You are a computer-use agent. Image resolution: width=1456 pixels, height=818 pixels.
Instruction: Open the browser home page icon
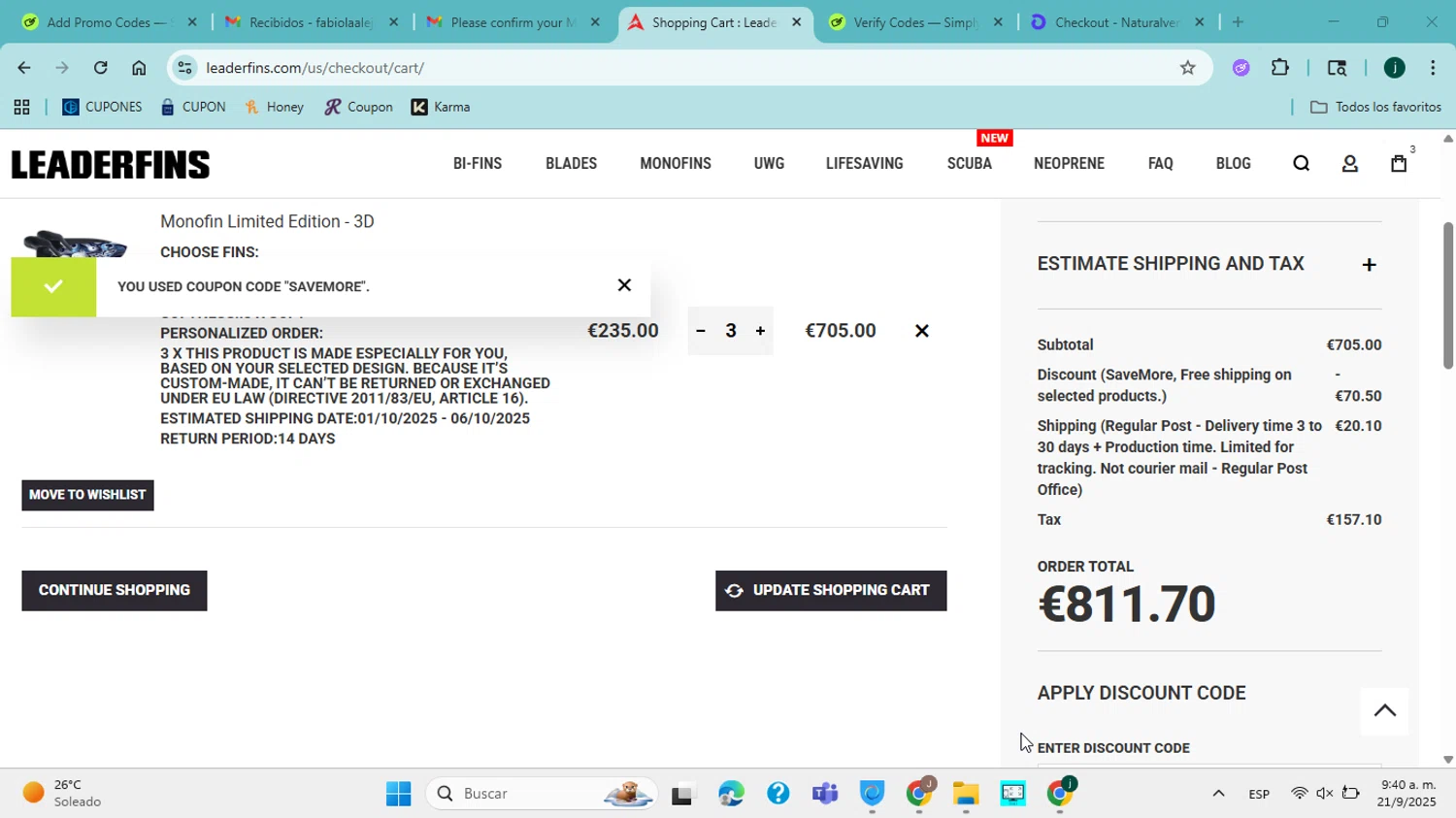click(x=139, y=68)
